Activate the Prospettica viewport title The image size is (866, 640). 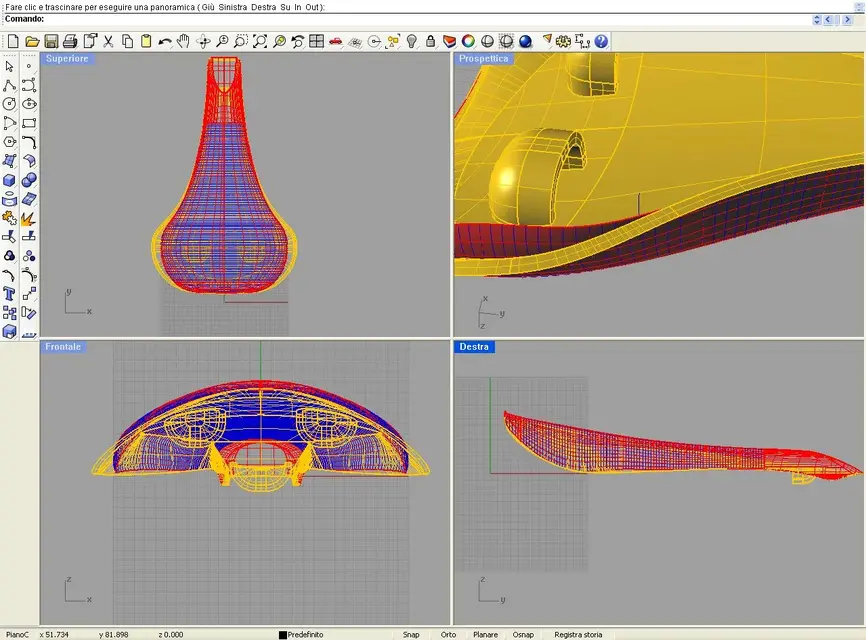click(484, 59)
